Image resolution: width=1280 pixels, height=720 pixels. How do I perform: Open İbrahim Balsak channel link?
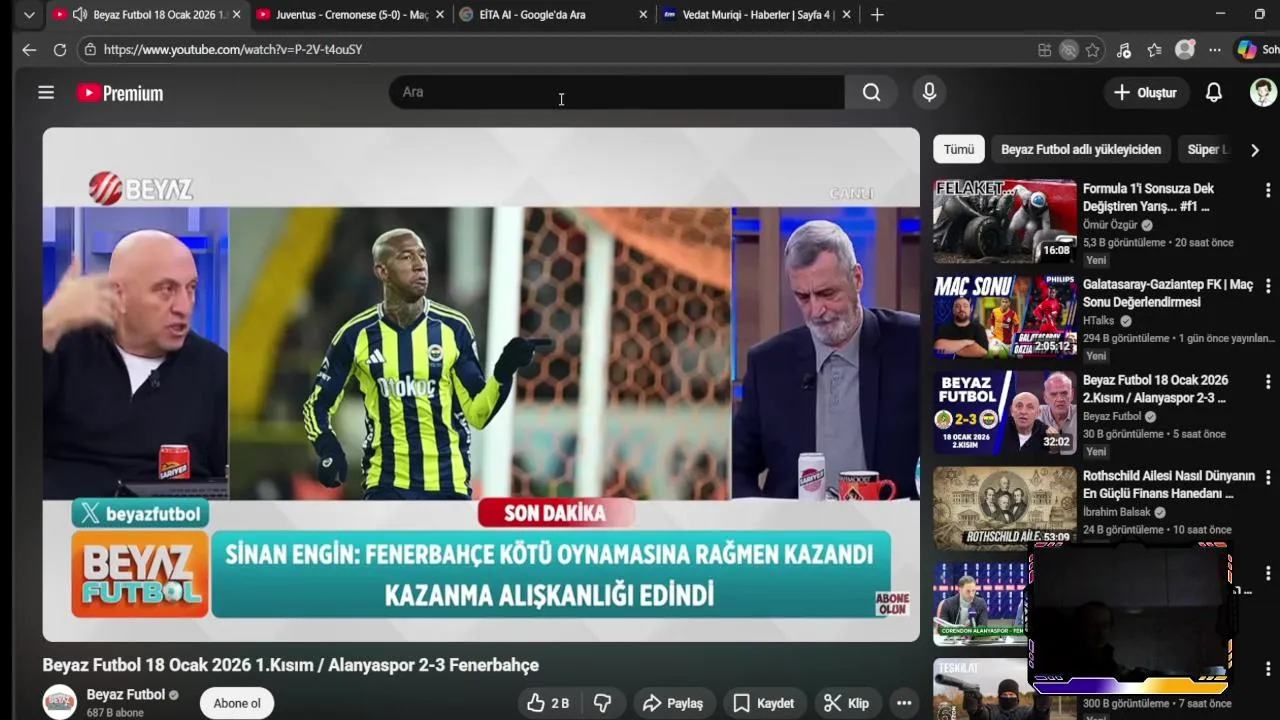coord(1116,513)
